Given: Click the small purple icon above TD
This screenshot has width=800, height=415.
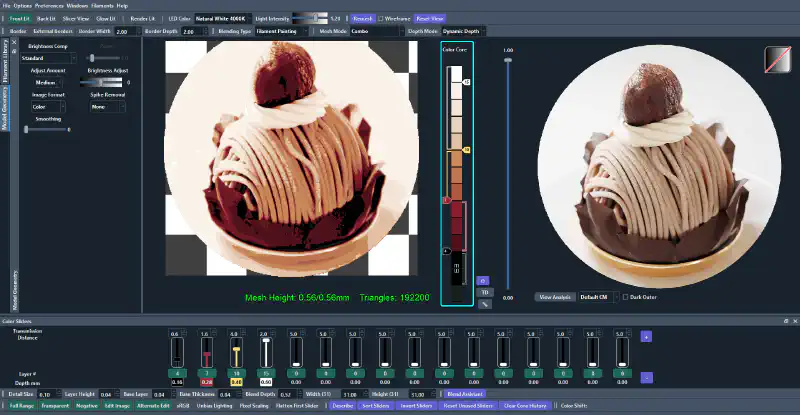Looking at the screenshot, I should pyautogui.click(x=484, y=281).
